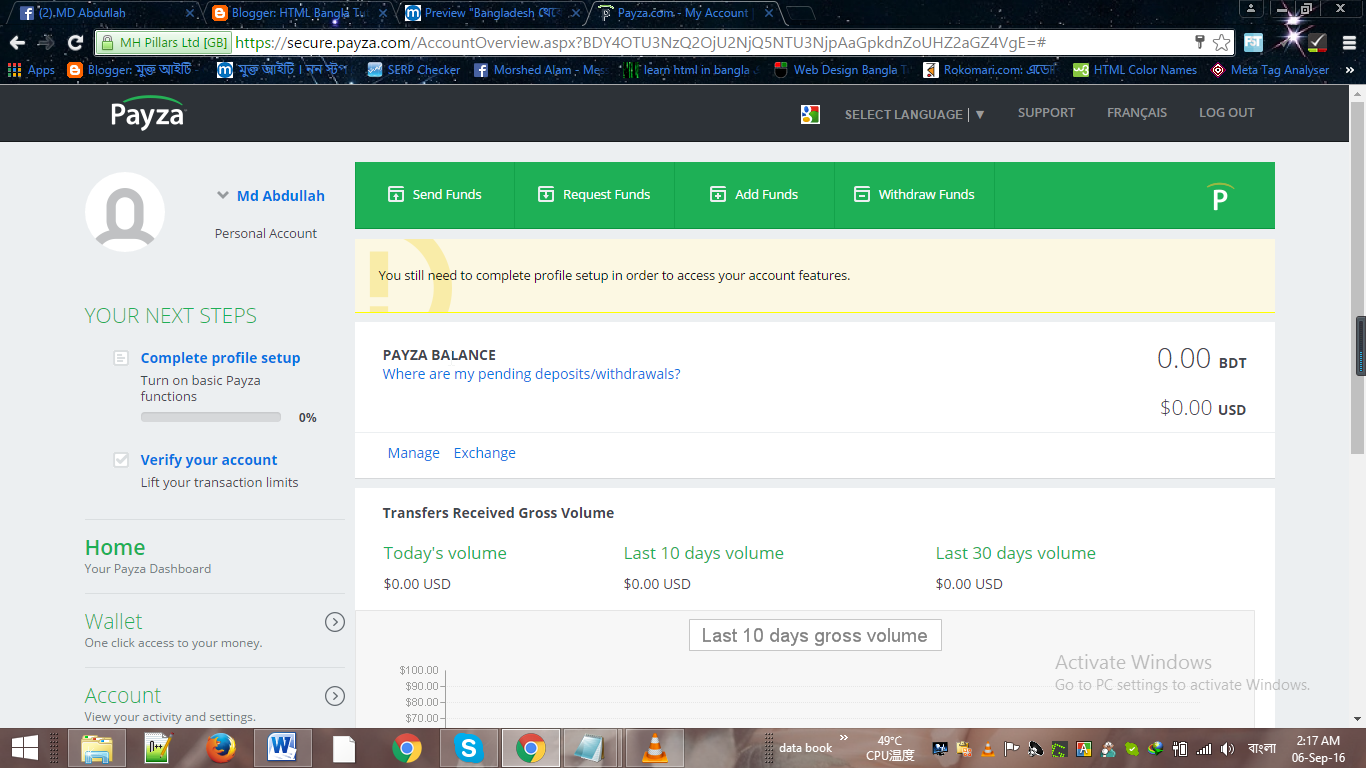This screenshot has height=768, width=1366.
Task: Open Firefox from the taskbar
Action: pyautogui.click(x=220, y=748)
